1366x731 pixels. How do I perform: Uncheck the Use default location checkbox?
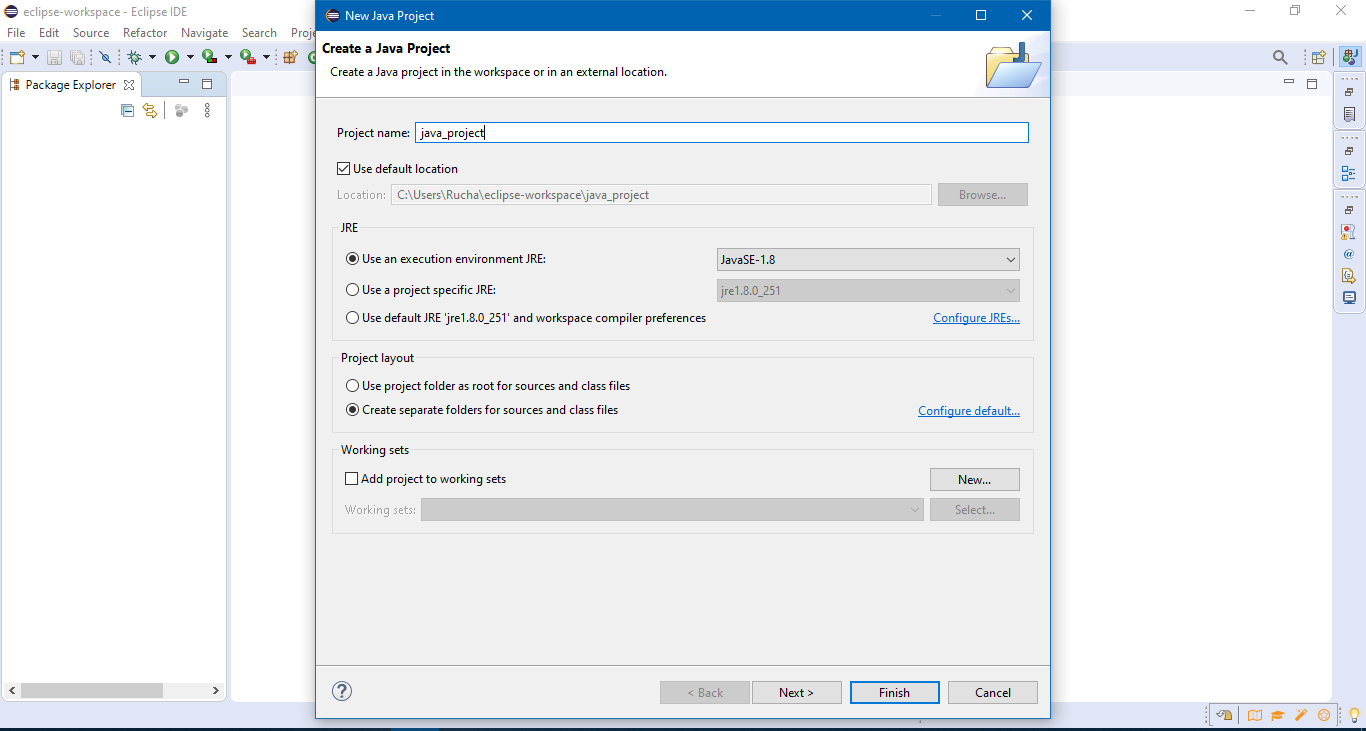pyautogui.click(x=344, y=168)
